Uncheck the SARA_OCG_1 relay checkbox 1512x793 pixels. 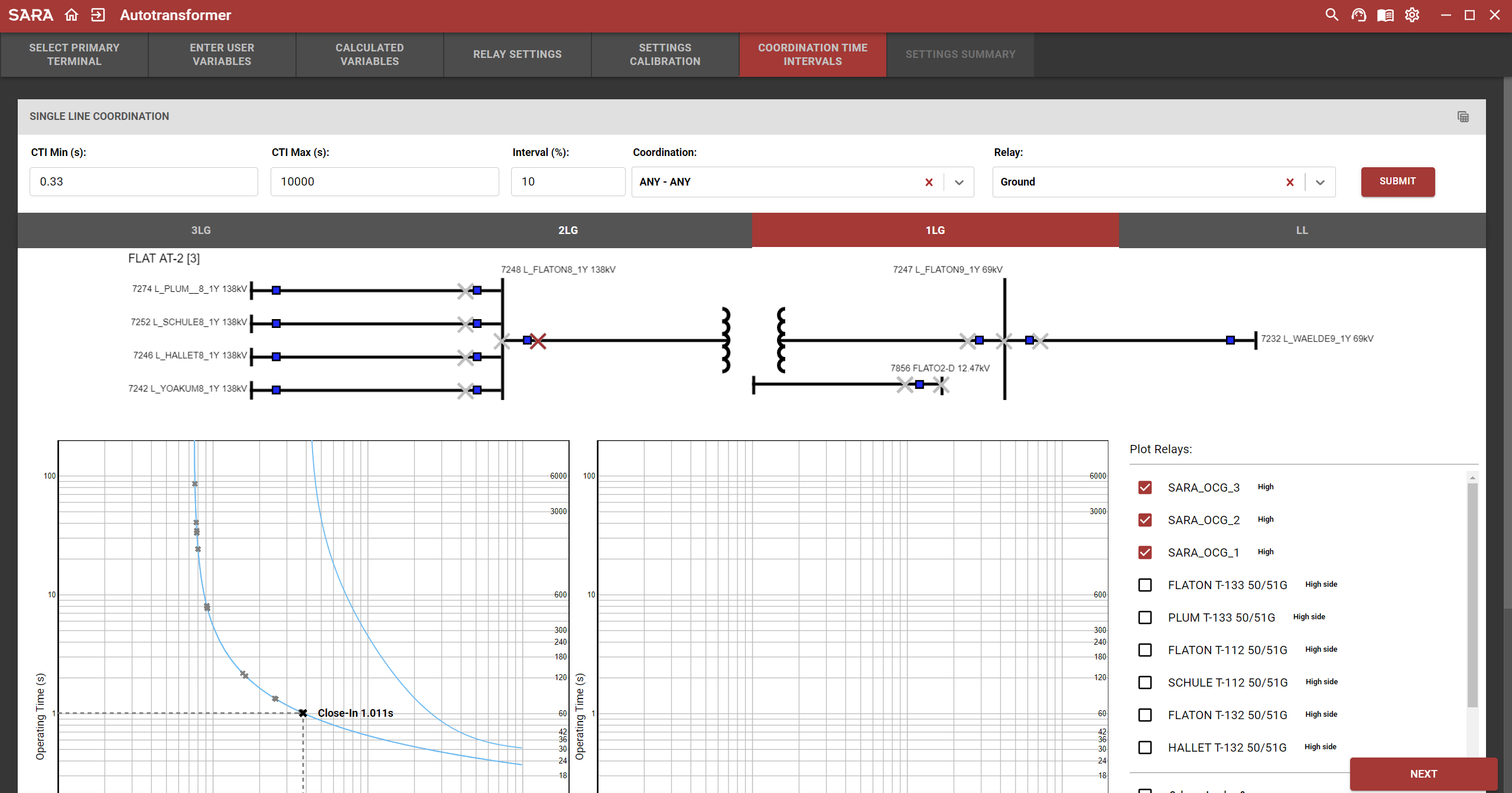point(1145,552)
